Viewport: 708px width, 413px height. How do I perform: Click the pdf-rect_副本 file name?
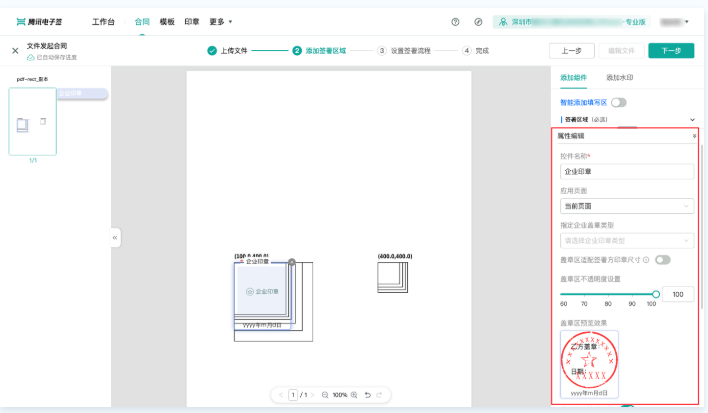[x=32, y=79]
